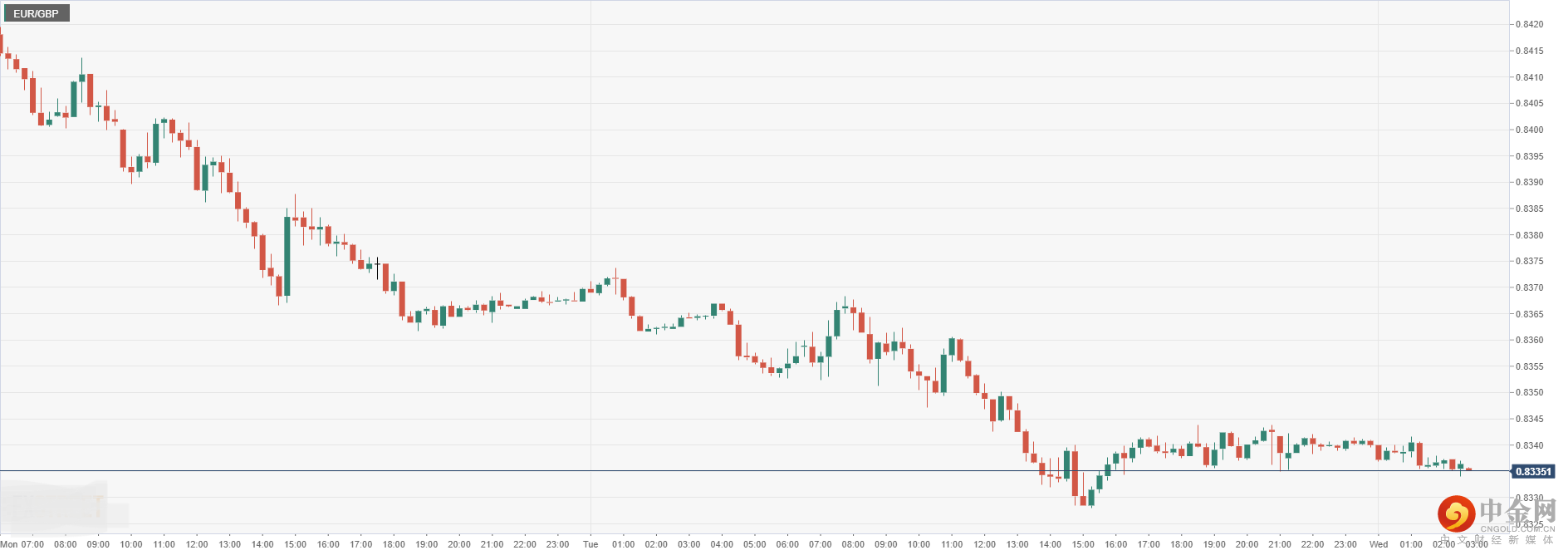Select the Wed day marker on time axis

pyautogui.click(x=1379, y=545)
